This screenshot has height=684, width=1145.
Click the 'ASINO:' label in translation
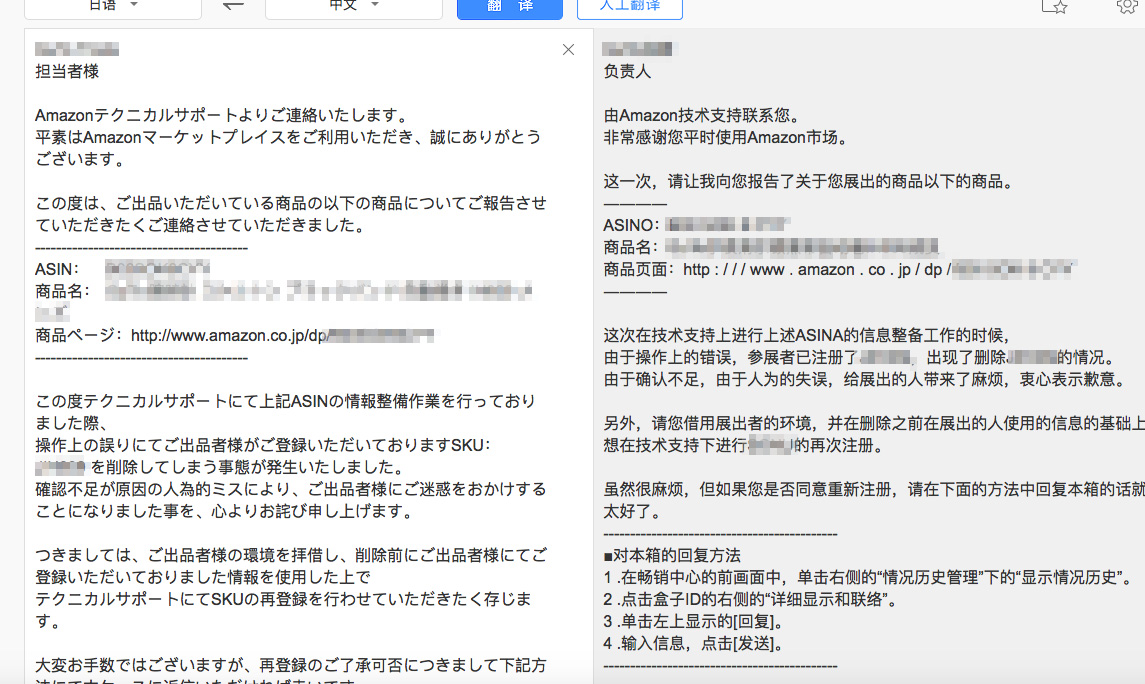point(631,226)
